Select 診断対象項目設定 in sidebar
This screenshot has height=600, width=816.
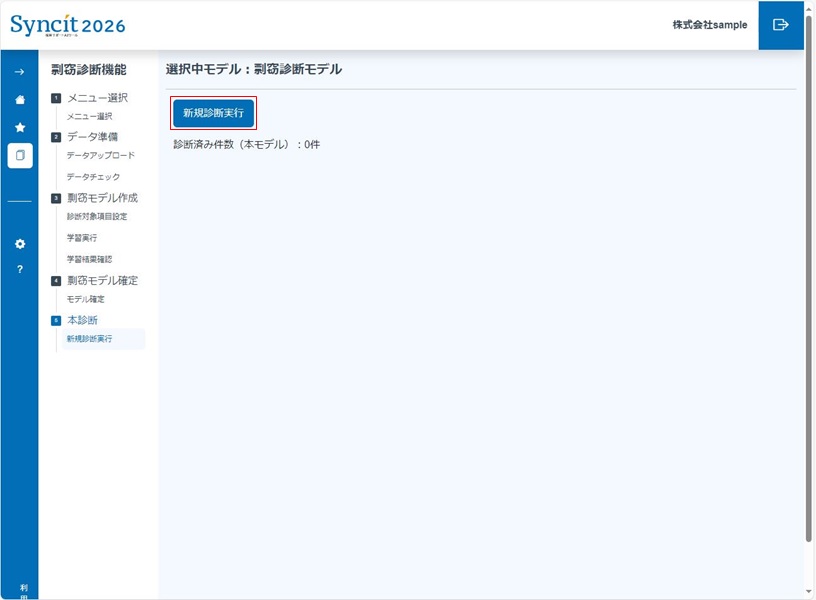tap(97, 217)
